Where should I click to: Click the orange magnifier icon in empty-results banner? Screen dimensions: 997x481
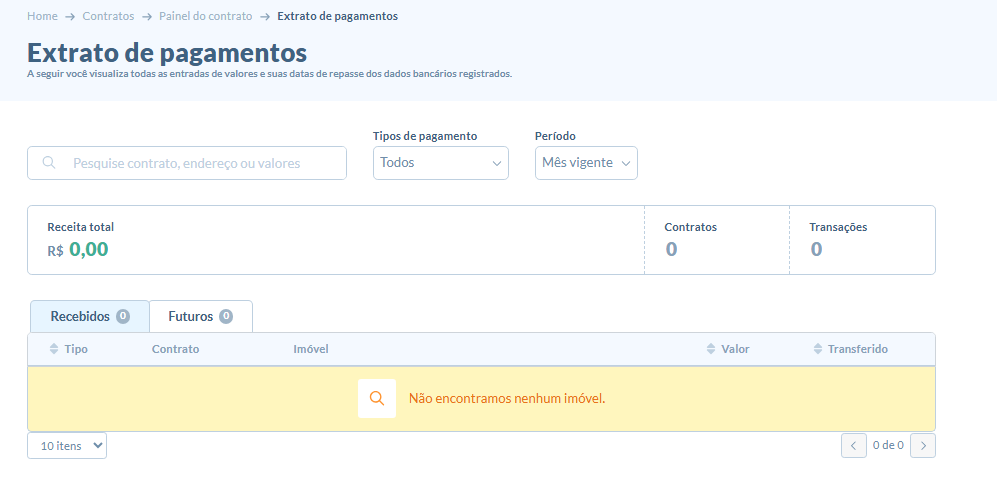coord(377,399)
